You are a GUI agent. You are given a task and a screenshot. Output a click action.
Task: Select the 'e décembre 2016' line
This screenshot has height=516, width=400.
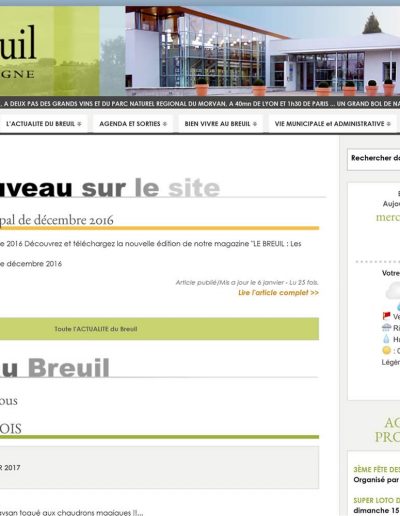[x=31, y=264]
